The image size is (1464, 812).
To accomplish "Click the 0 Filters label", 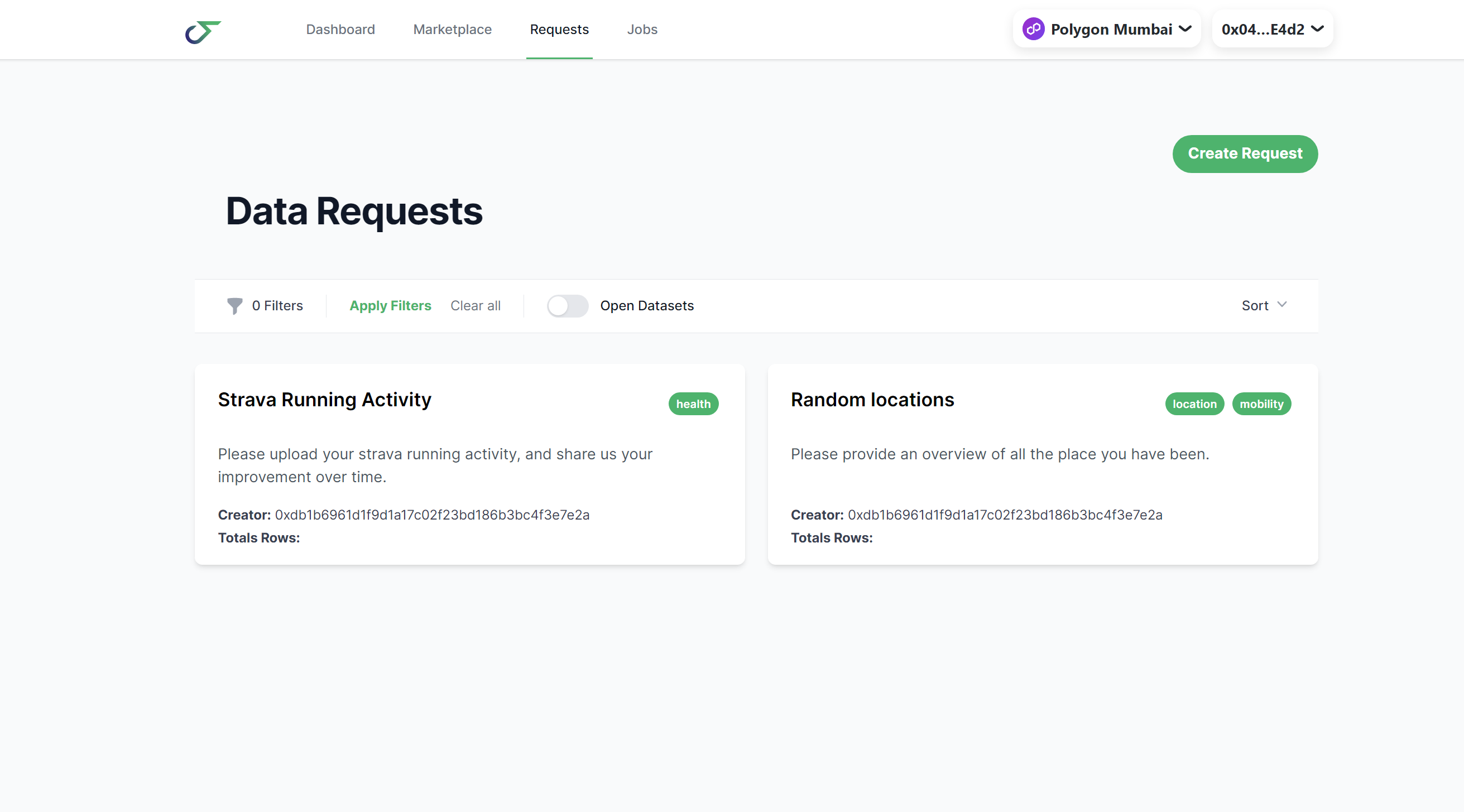I will 277,306.
